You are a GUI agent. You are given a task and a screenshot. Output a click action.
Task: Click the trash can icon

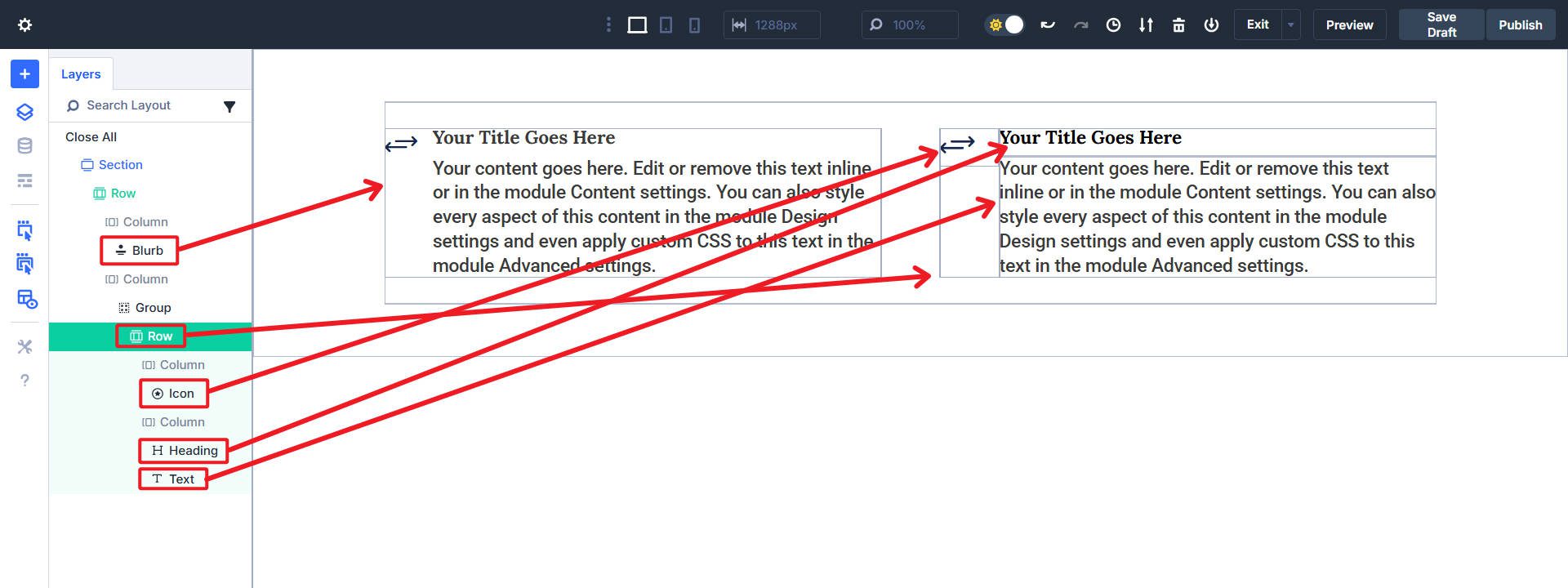1178,25
